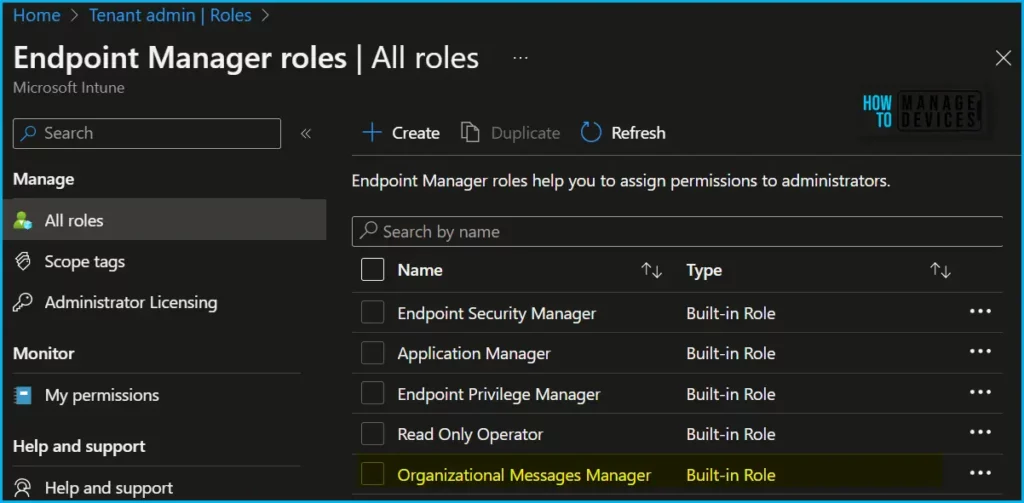Screen dimensions: 1024x503
Task: Open more options for Read Only Operator
Action: pos(980,432)
